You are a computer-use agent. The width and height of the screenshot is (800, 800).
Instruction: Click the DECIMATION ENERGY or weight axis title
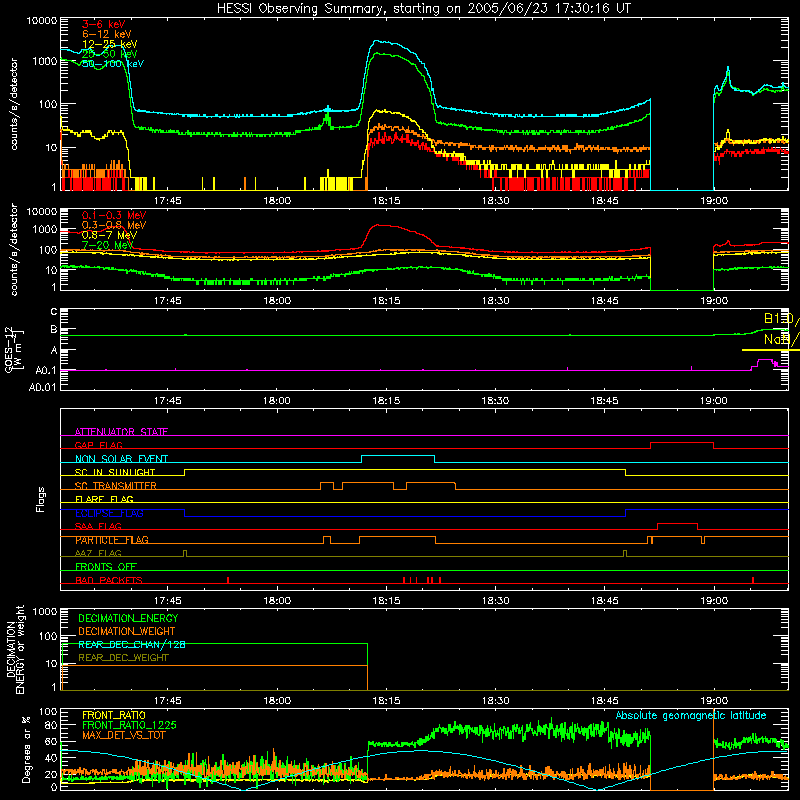(15, 649)
